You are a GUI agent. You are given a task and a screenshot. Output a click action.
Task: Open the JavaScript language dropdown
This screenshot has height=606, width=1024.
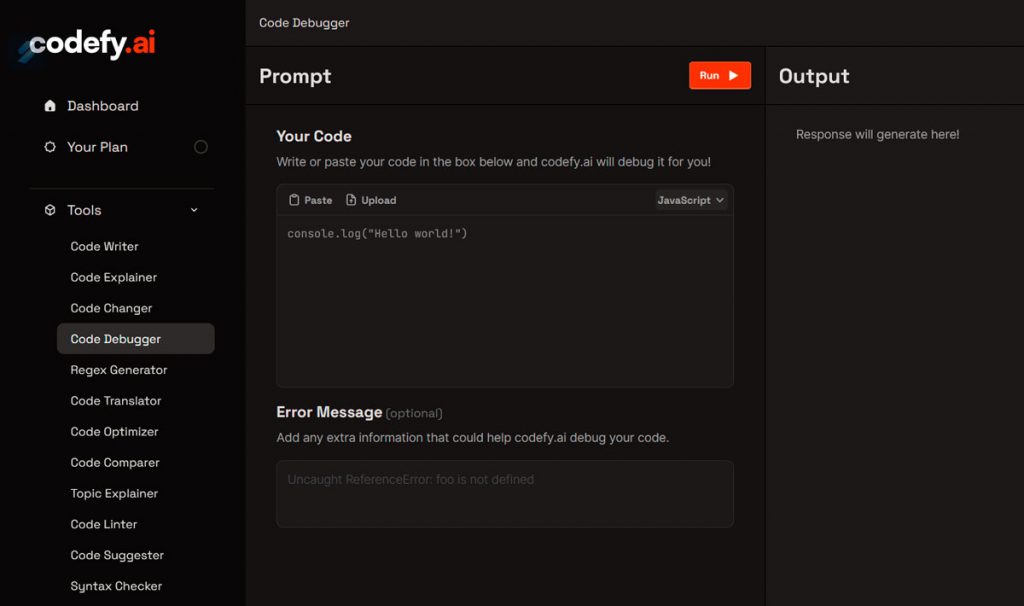tap(690, 200)
